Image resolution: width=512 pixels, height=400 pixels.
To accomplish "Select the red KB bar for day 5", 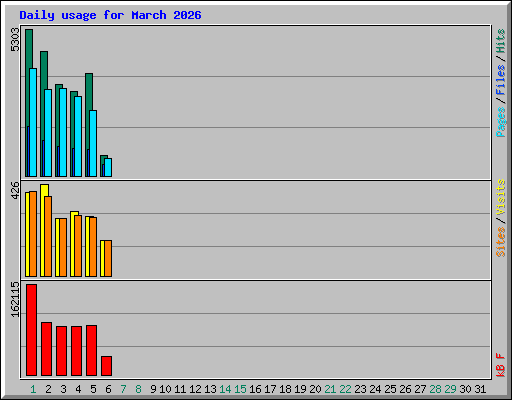I will [91, 350].
